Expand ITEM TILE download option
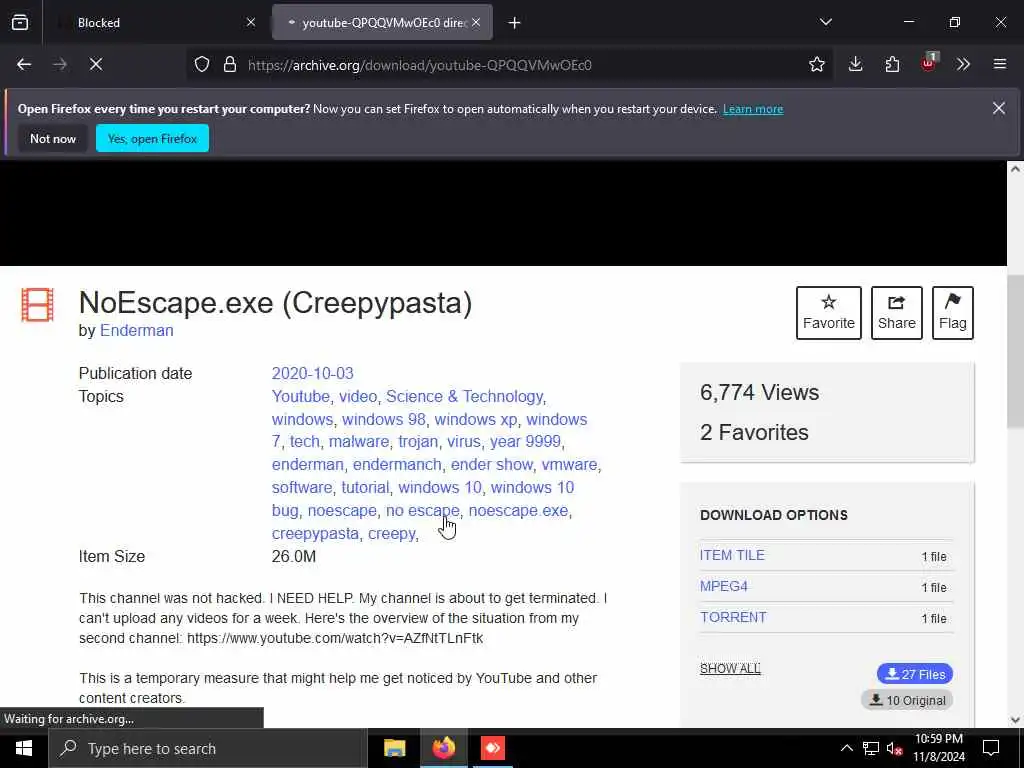This screenshot has height=768, width=1024. (732, 555)
